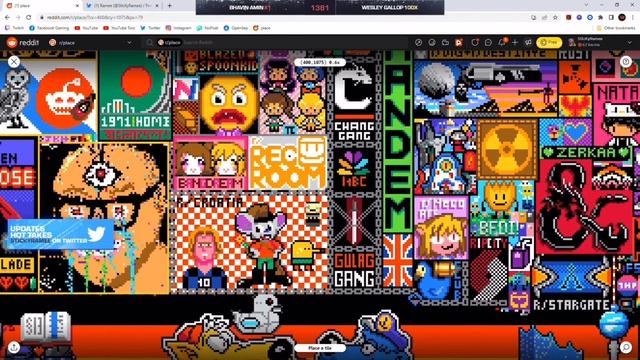640x360 pixels.
Task: Open the NoPixel bookmark
Action: coord(207,28)
